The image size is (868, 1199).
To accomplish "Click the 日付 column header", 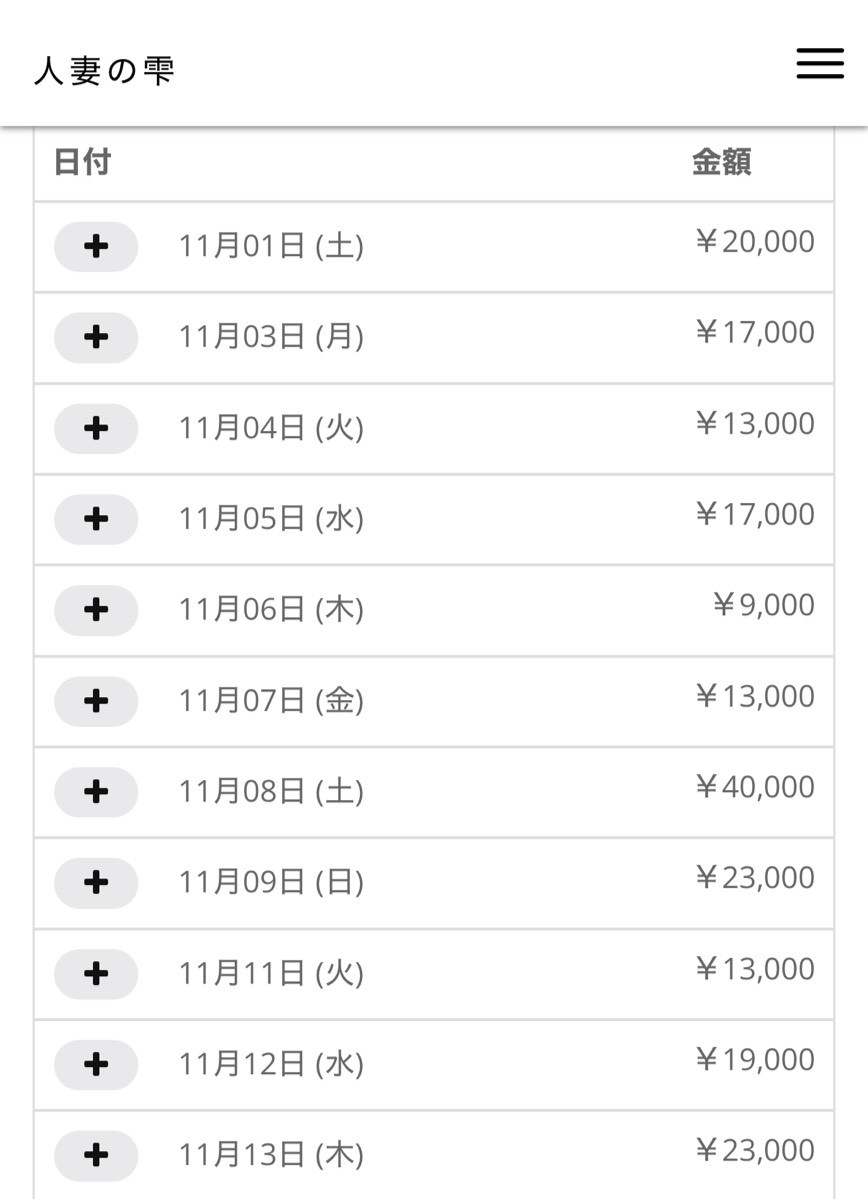I will click(x=82, y=162).
